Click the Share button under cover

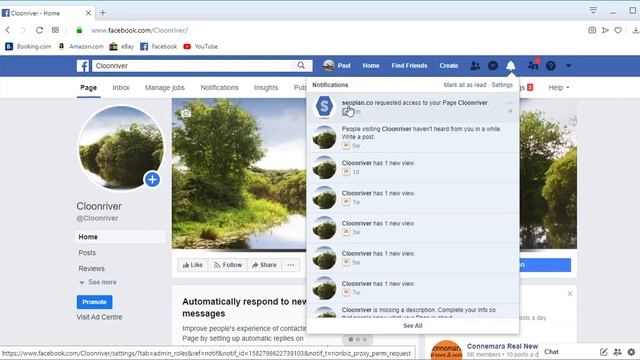[x=264, y=265]
